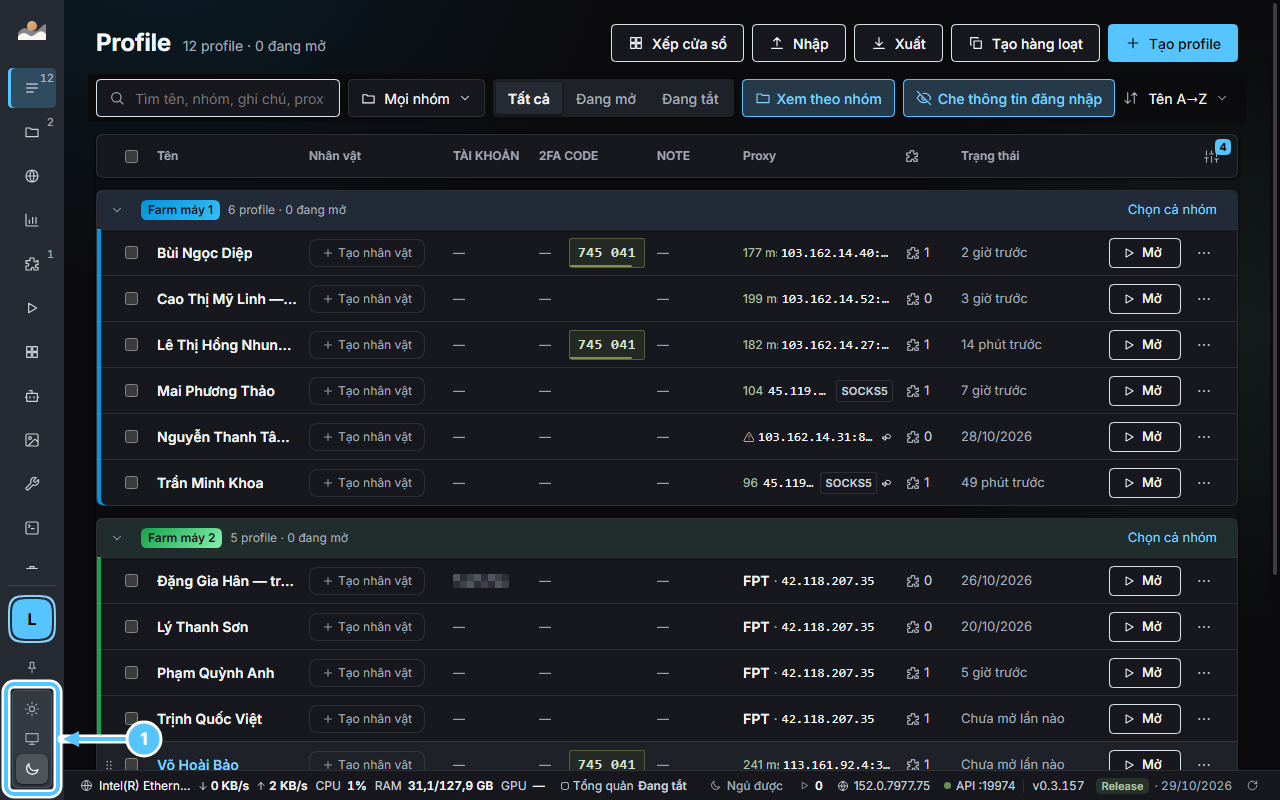Open the L user avatar
1280x800 pixels.
(x=32, y=620)
